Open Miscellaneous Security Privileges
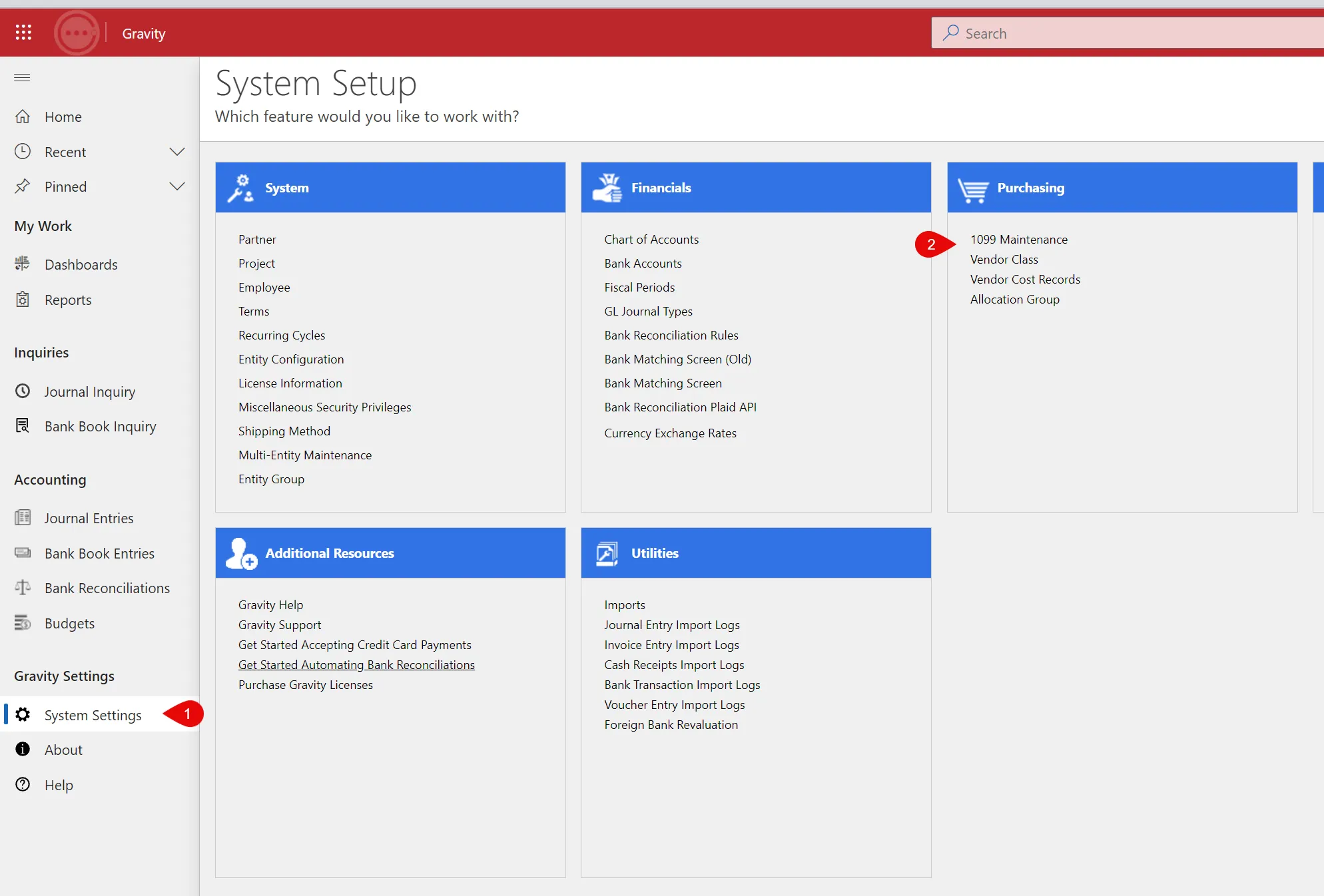Screen dimensions: 1324x896 pyautogui.click(x=324, y=407)
